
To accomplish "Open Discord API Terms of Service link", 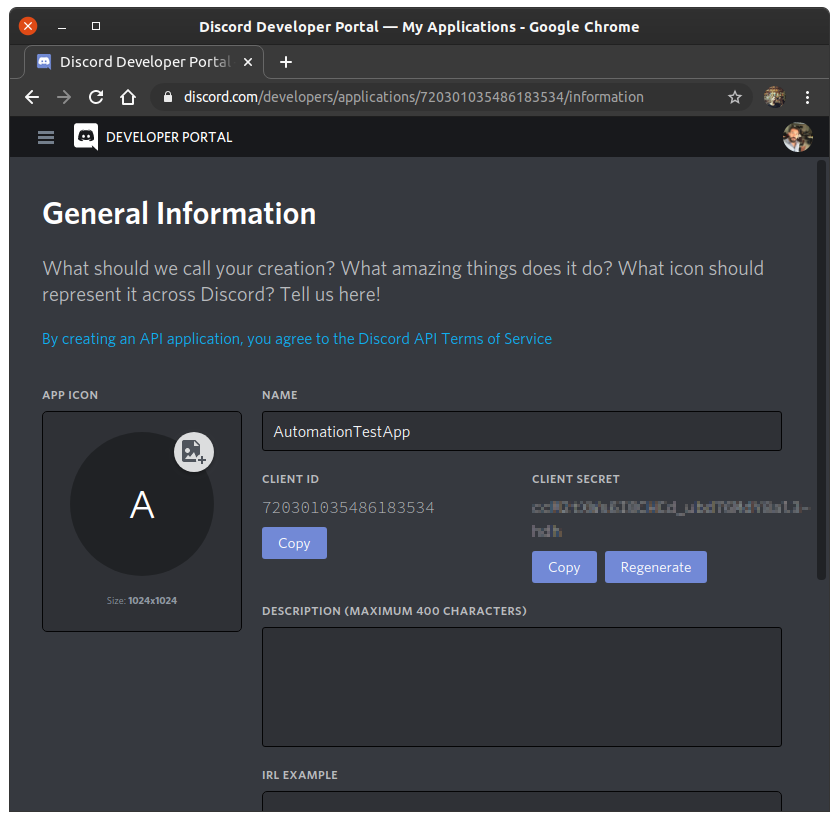I will (x=297, y=339).
